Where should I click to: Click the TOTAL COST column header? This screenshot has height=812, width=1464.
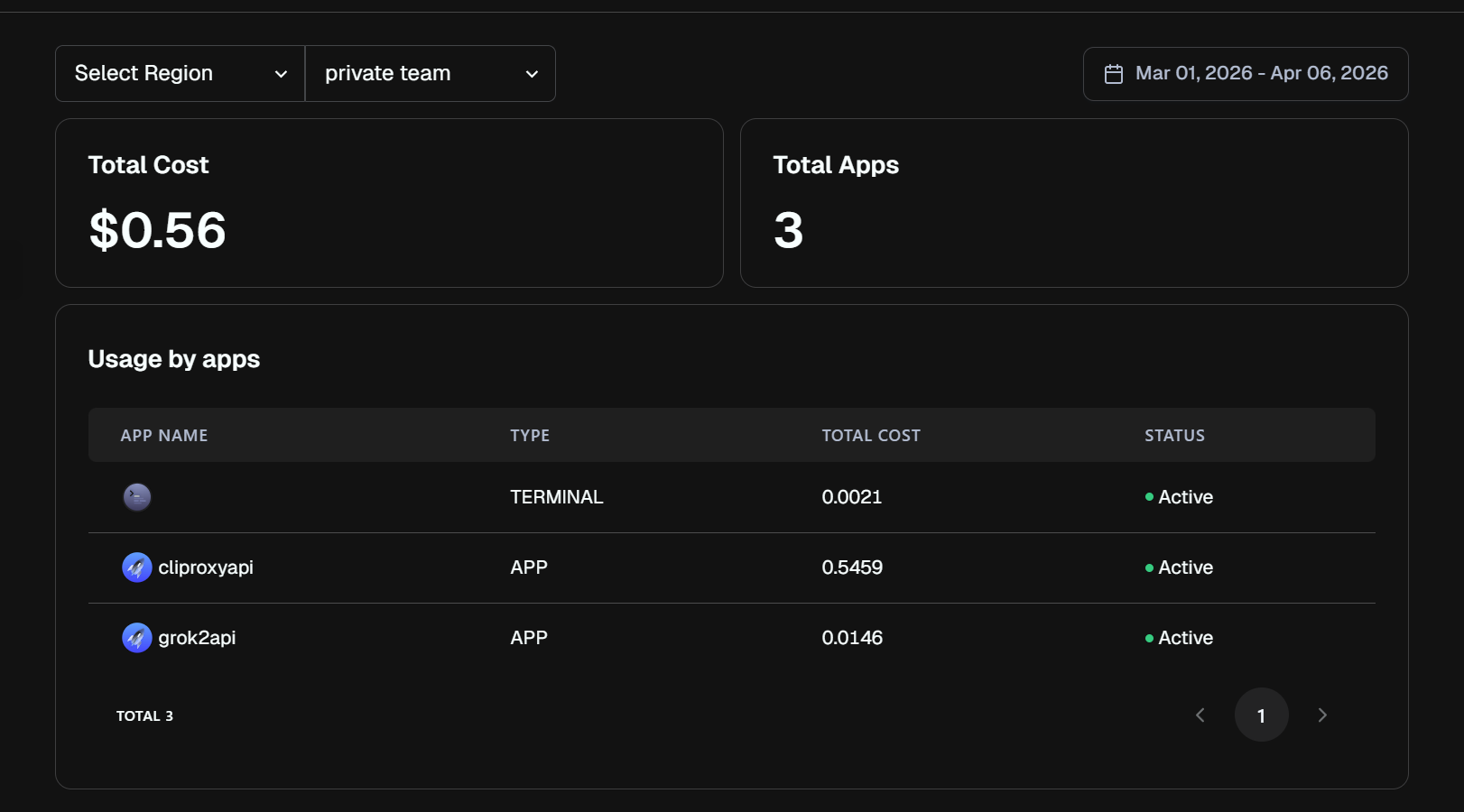point(871,436)
